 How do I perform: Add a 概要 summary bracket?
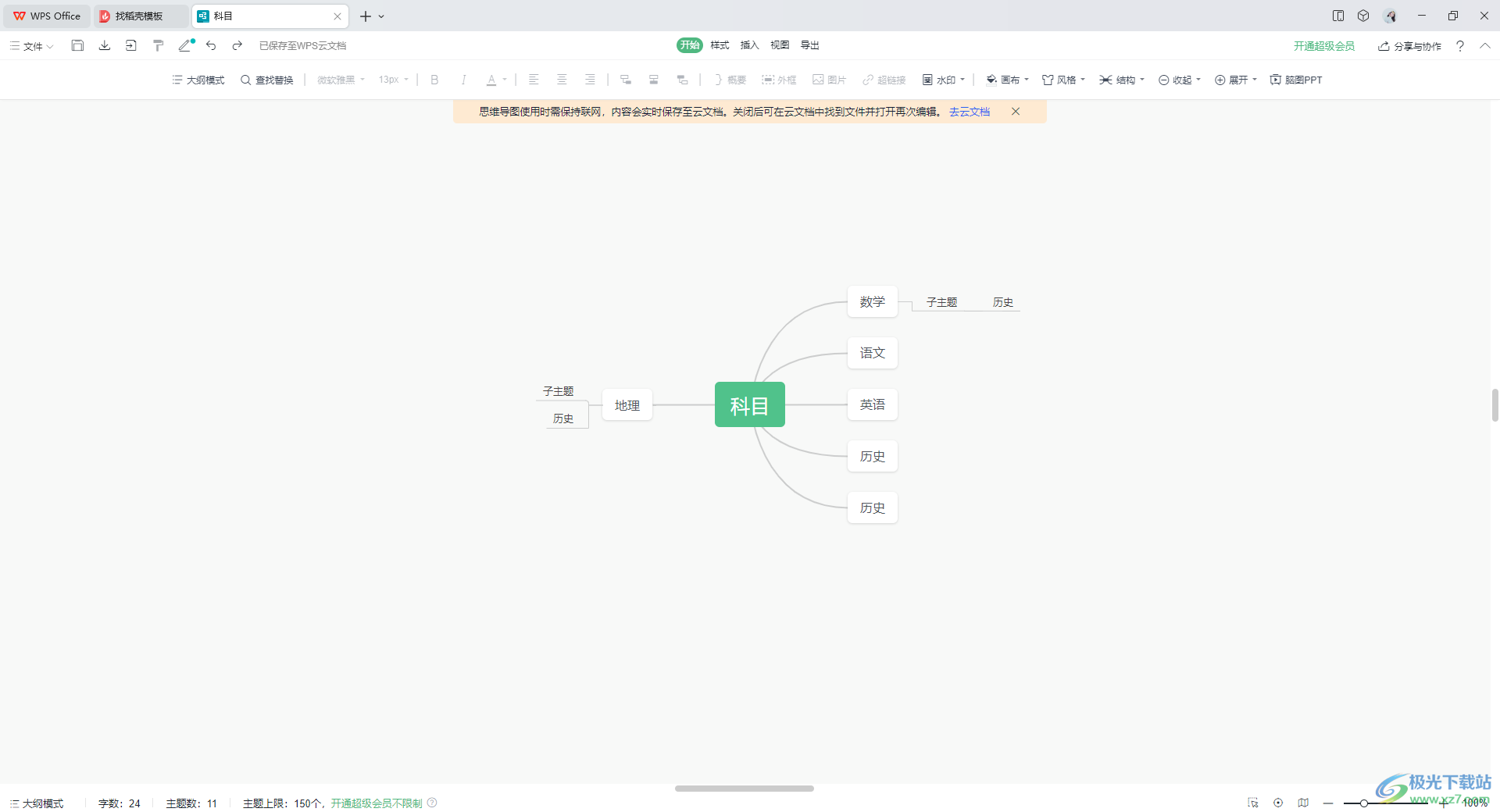tap(730, 80)
